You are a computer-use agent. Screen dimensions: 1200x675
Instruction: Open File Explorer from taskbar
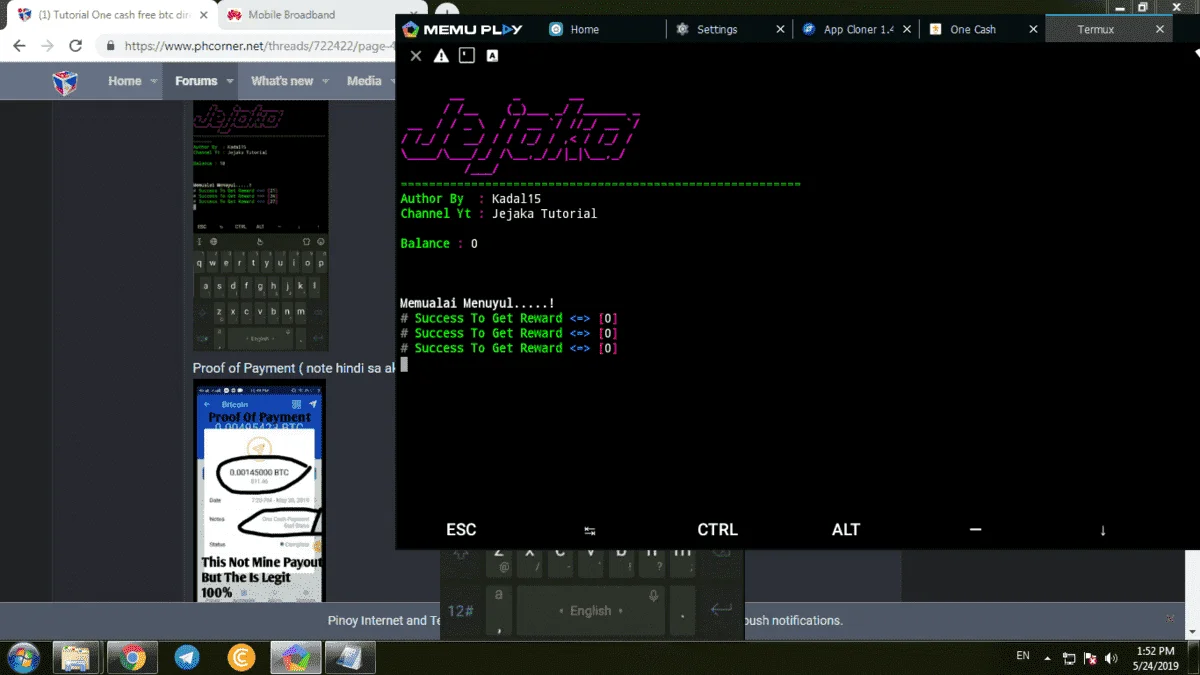click(x=76, y=658)
